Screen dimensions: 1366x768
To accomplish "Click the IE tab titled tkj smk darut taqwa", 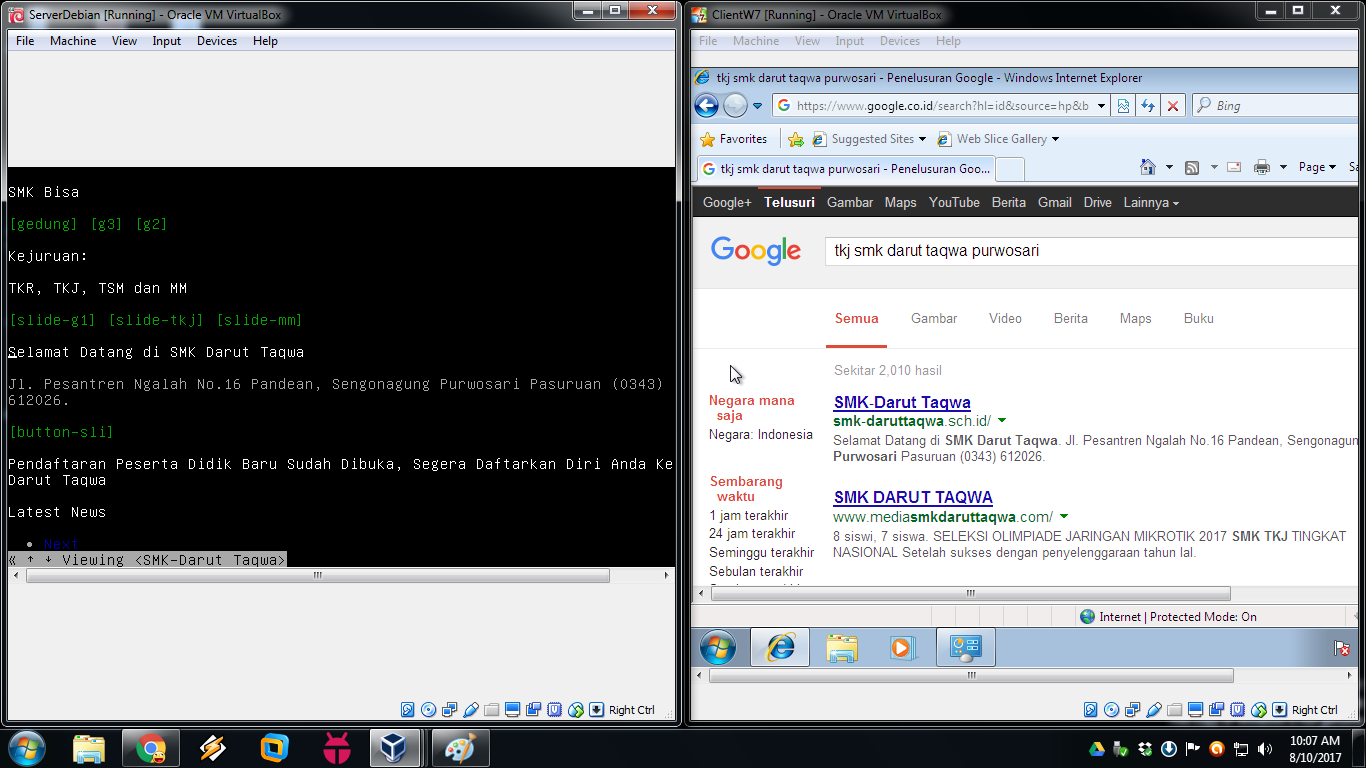I will tap(844, 168).
